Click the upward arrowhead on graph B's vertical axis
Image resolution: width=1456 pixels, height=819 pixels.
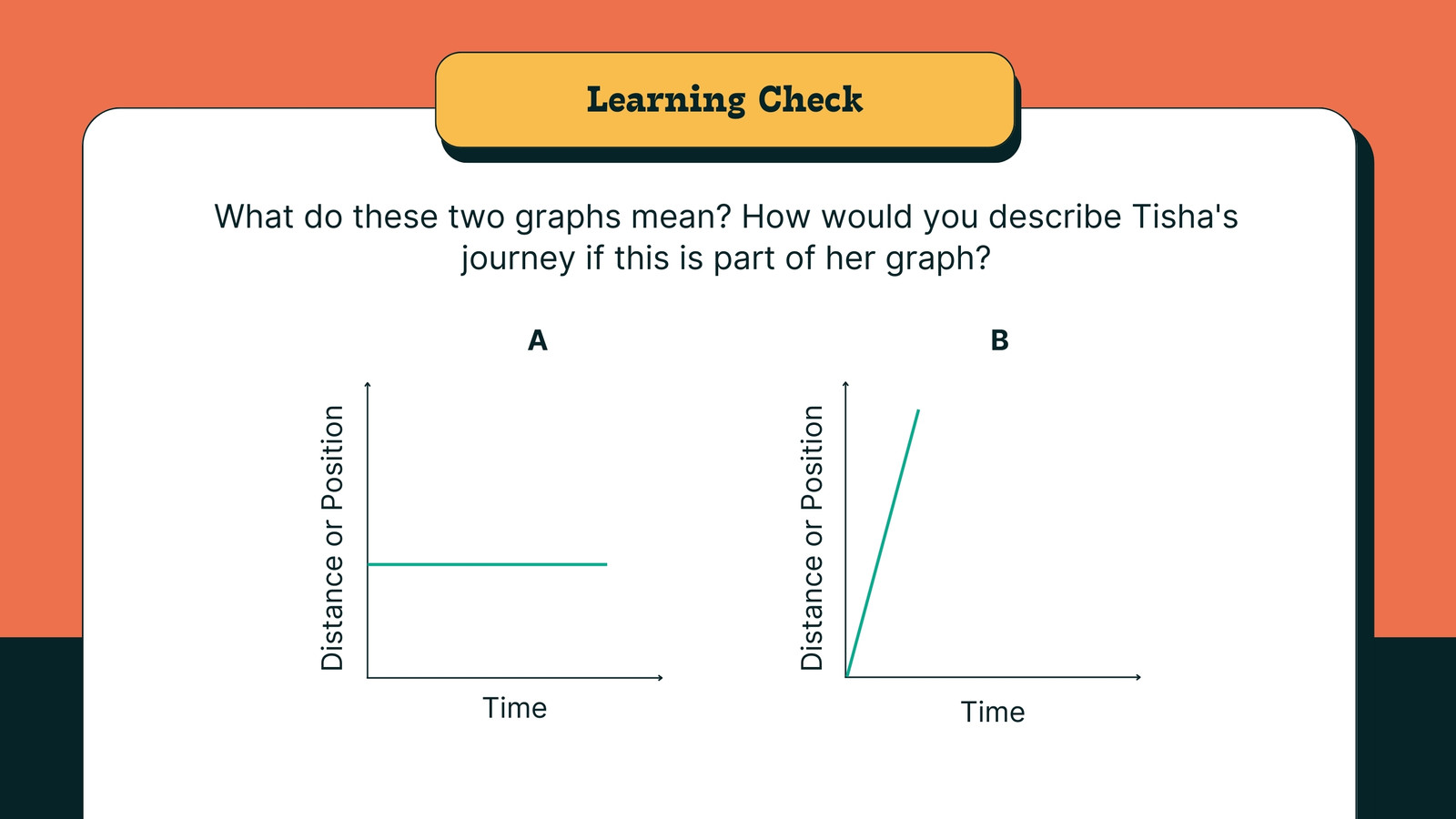[846, 385]
